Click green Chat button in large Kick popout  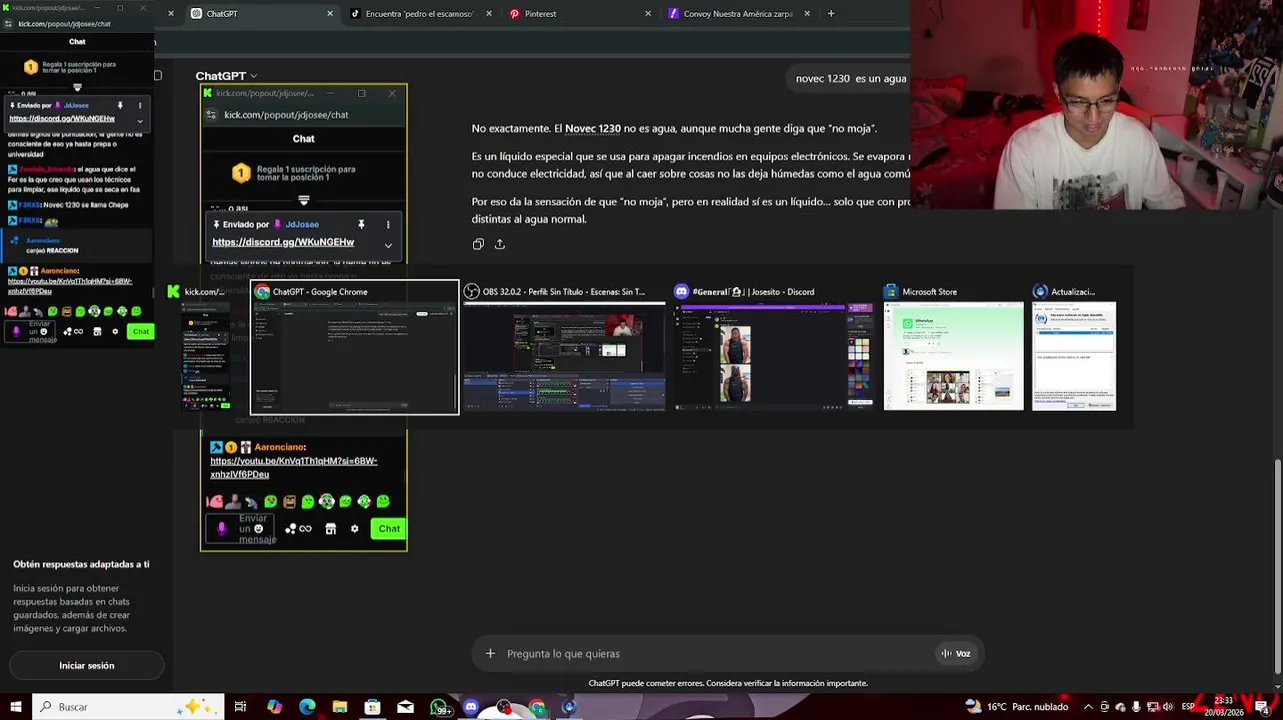pos(389,529)
